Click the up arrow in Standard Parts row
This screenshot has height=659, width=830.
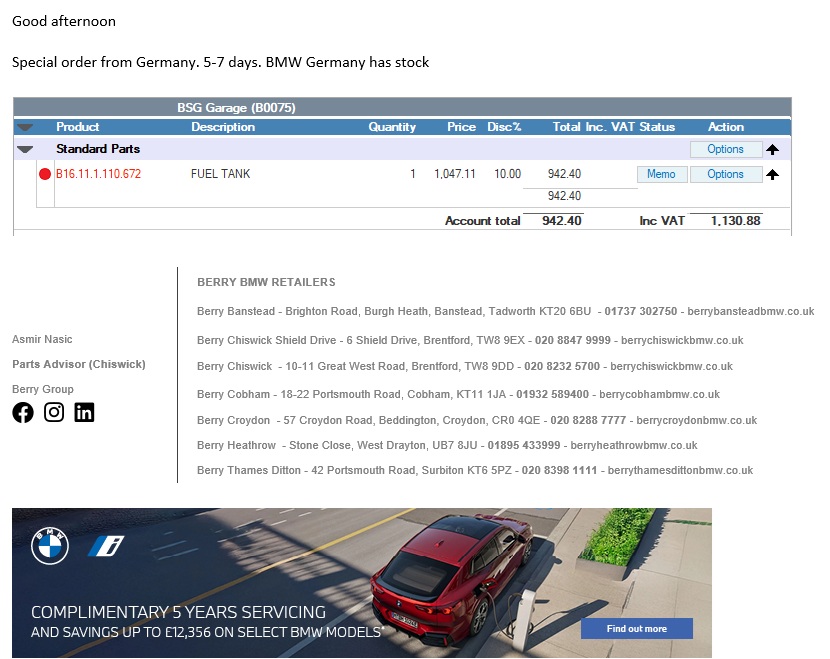tap(772, 150)
